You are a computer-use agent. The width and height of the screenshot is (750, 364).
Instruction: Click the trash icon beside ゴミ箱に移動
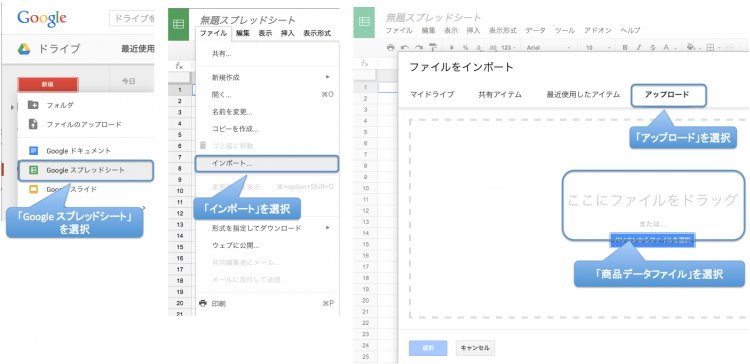[x=203, y=145]
